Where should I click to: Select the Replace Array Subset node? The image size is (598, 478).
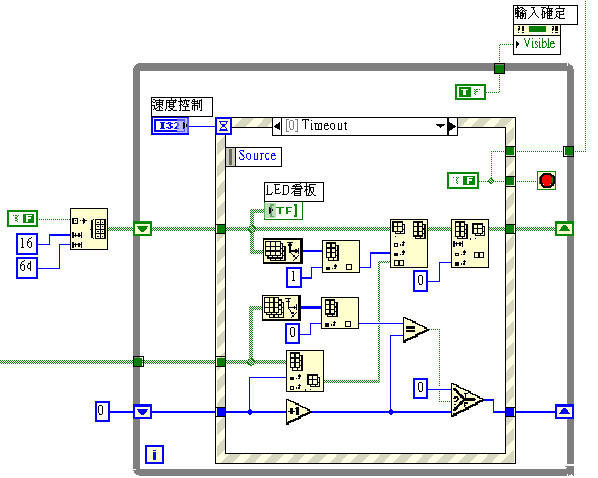pyautogui.click(x=409, y=243)
